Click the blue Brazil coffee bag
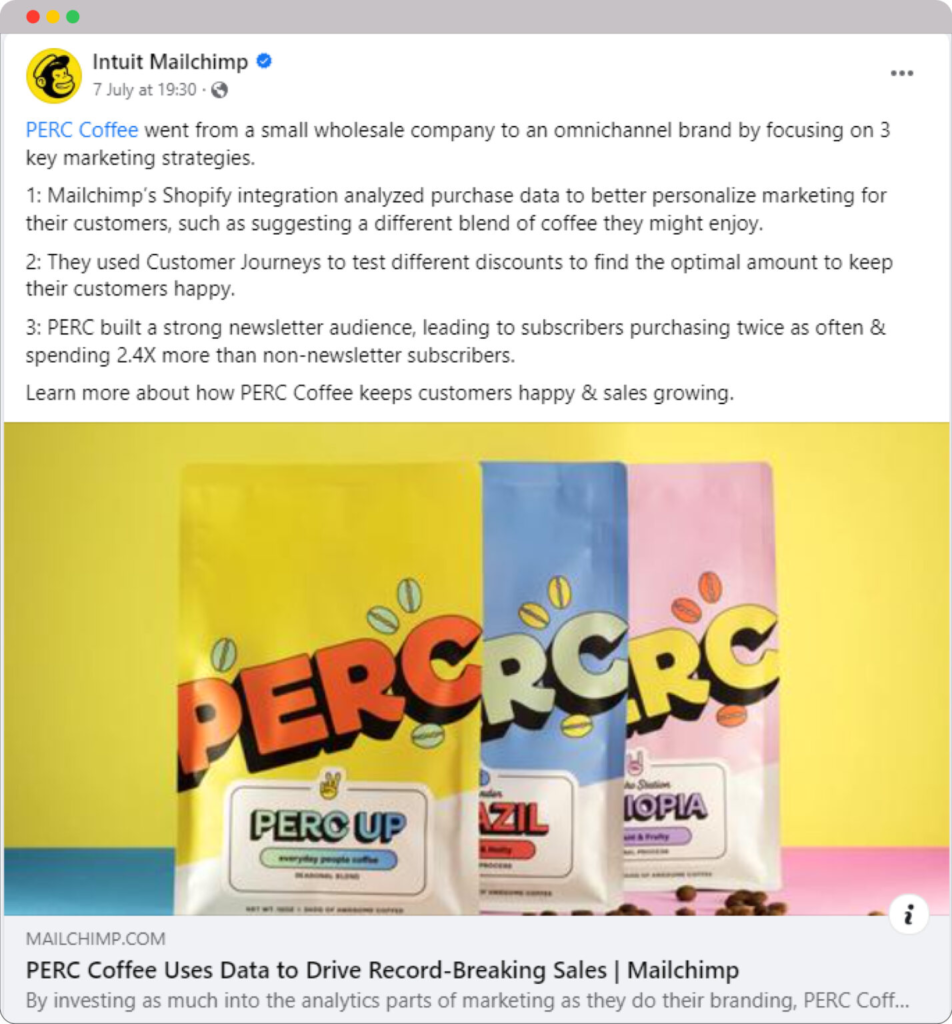 tap(554, 686)
